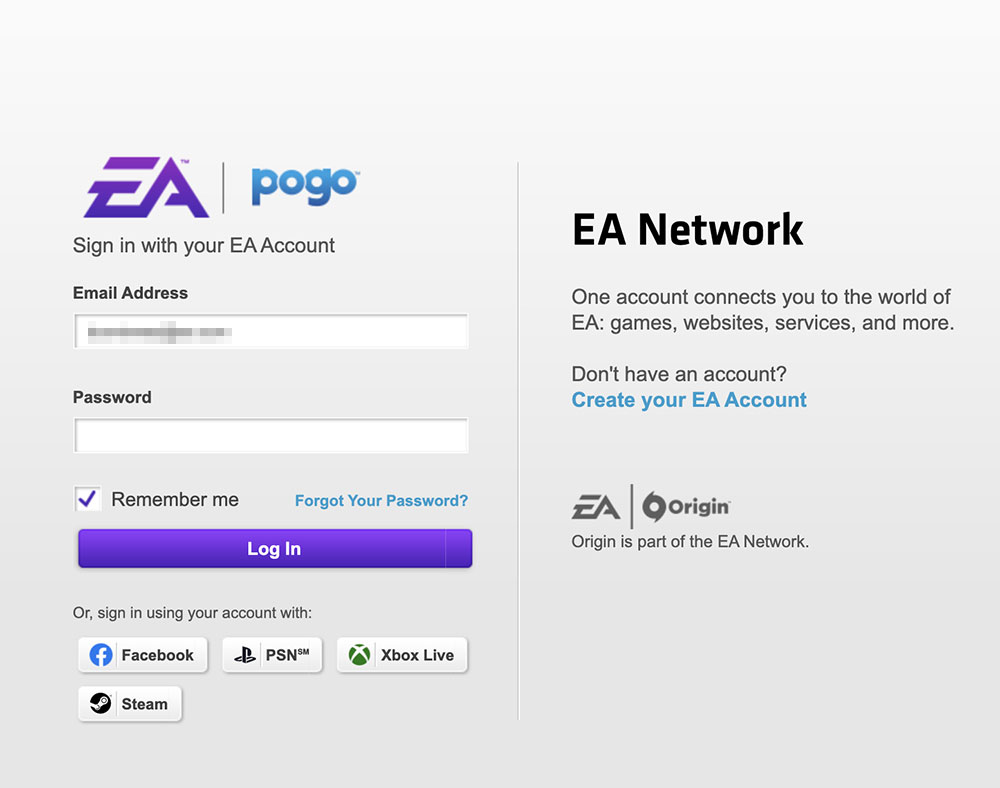Uncheck the Remember me checkbox
Image resolution: width=1000 pixels, height=788 pixels.
point(87,499)
